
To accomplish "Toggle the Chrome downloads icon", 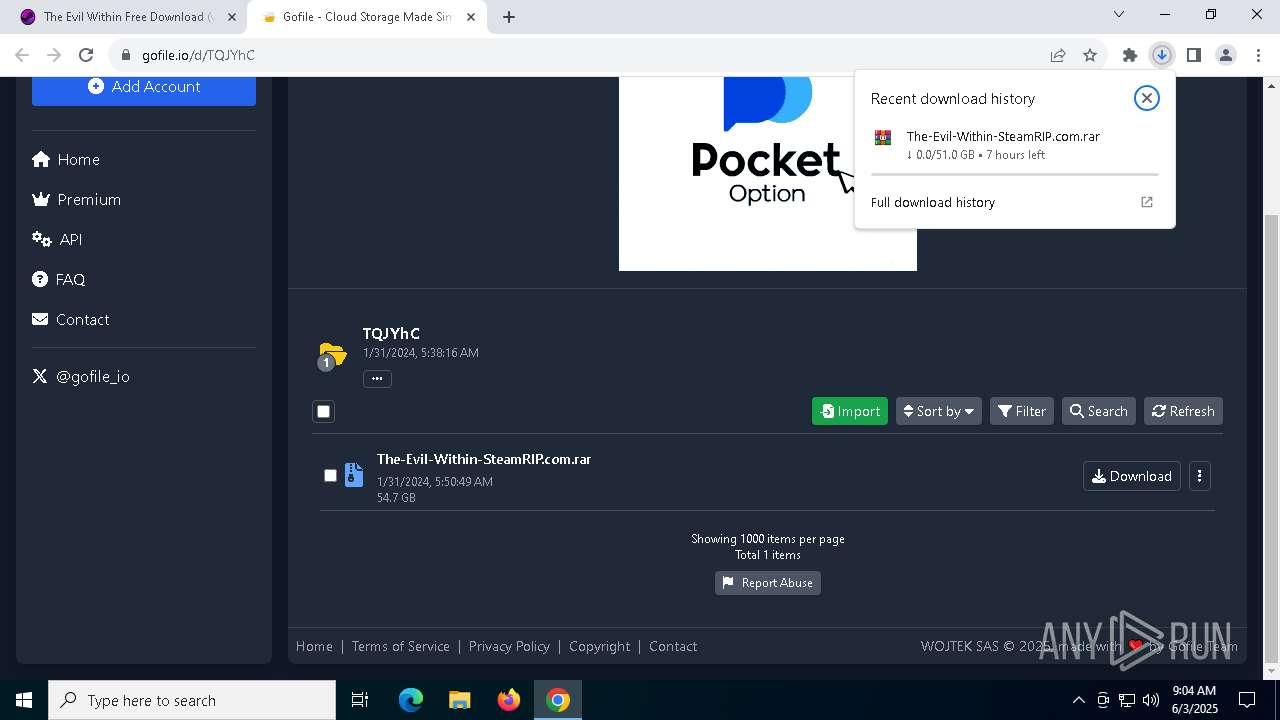I will [x=1162, y=55].
